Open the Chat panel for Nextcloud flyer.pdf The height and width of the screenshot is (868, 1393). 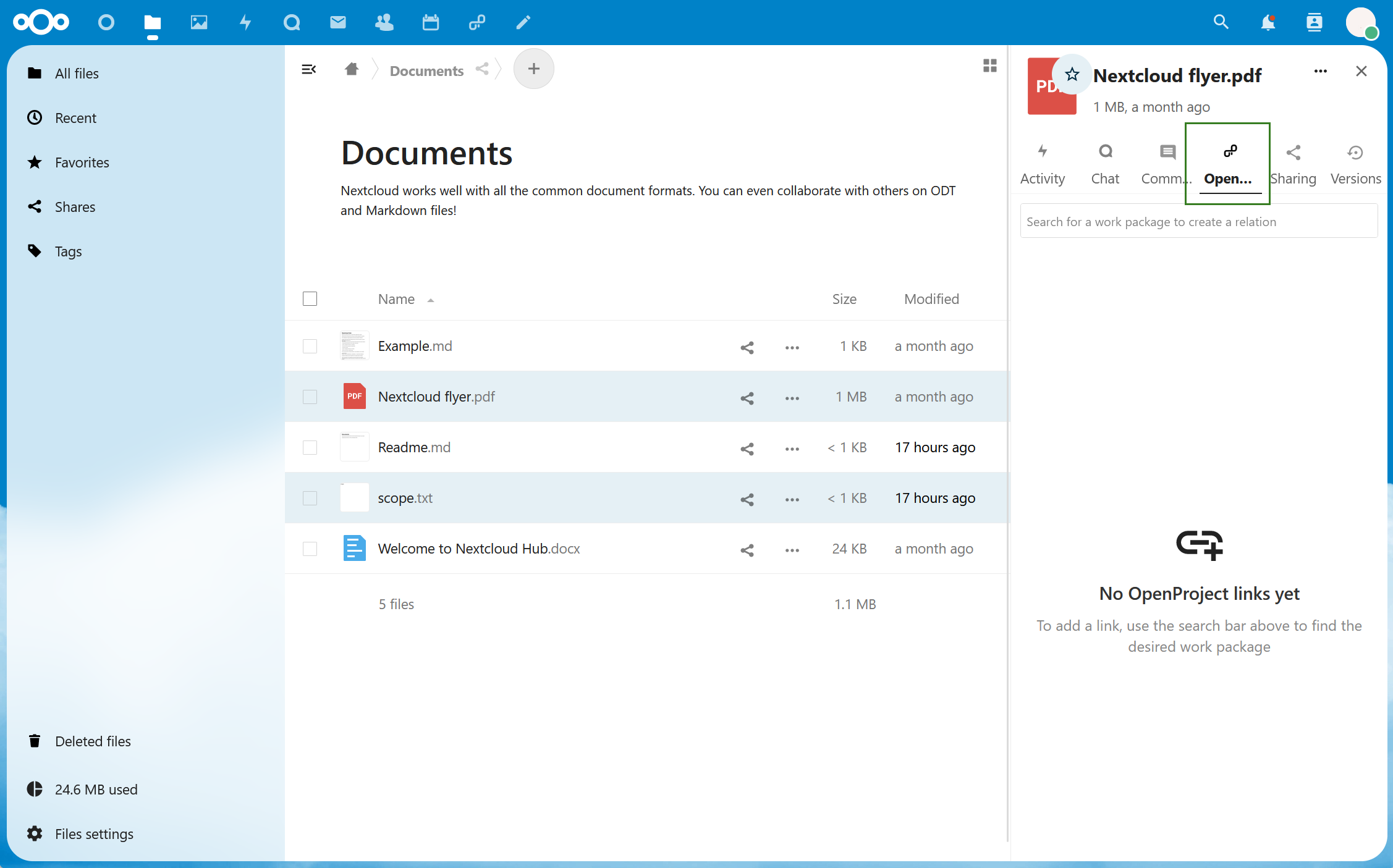point(1104,163)
